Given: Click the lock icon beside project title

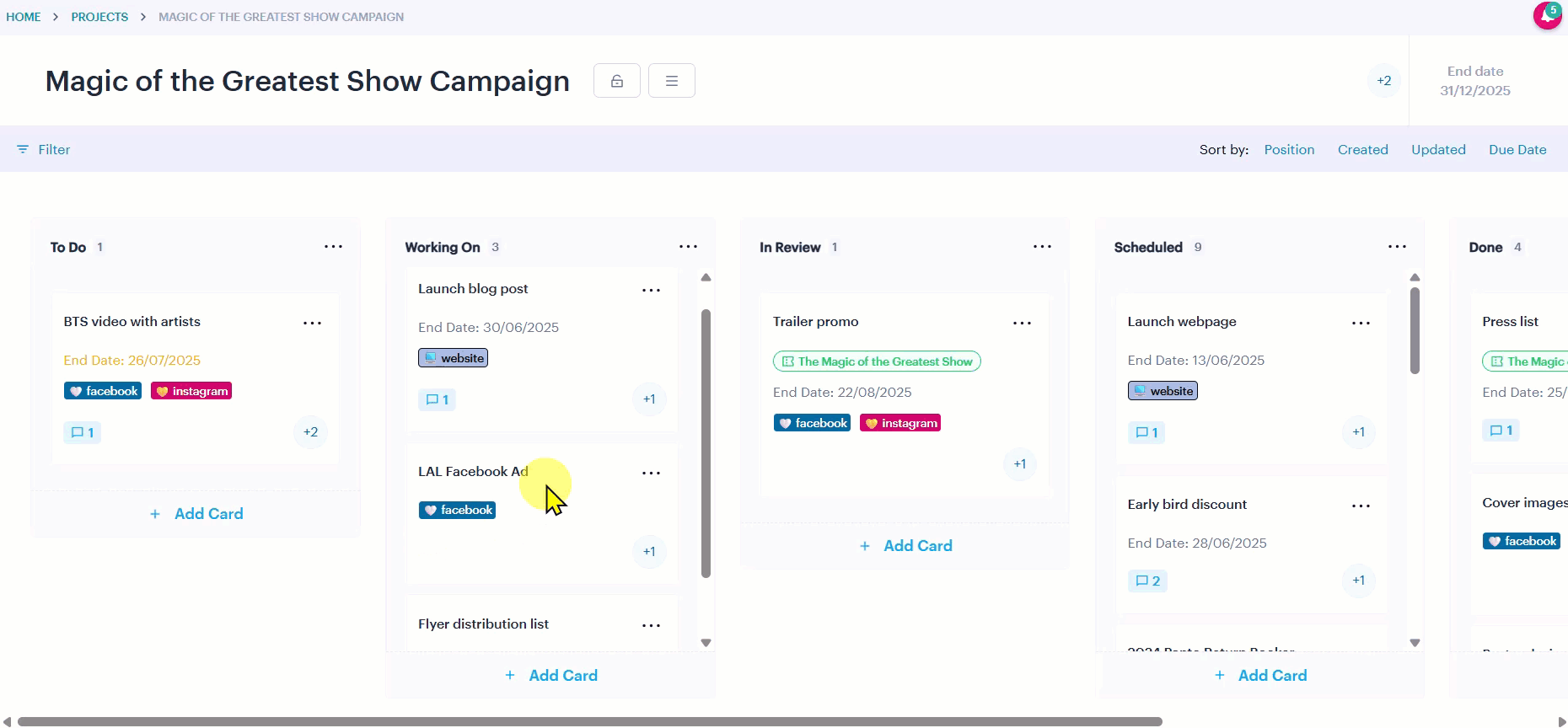Looking at the screenshot, I should [617, 81].
